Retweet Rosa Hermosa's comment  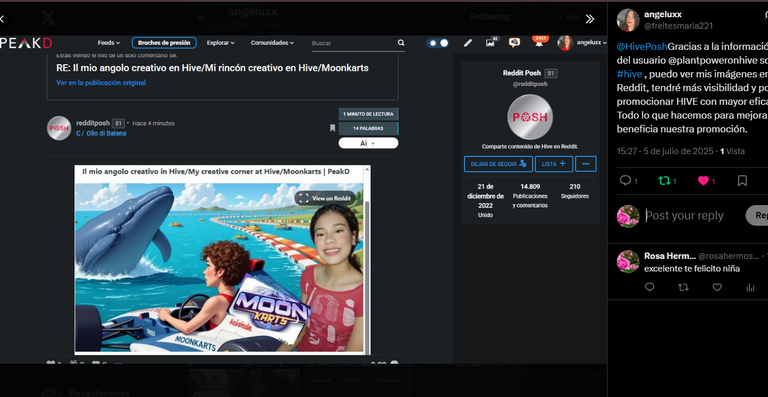tap(683, 287)
